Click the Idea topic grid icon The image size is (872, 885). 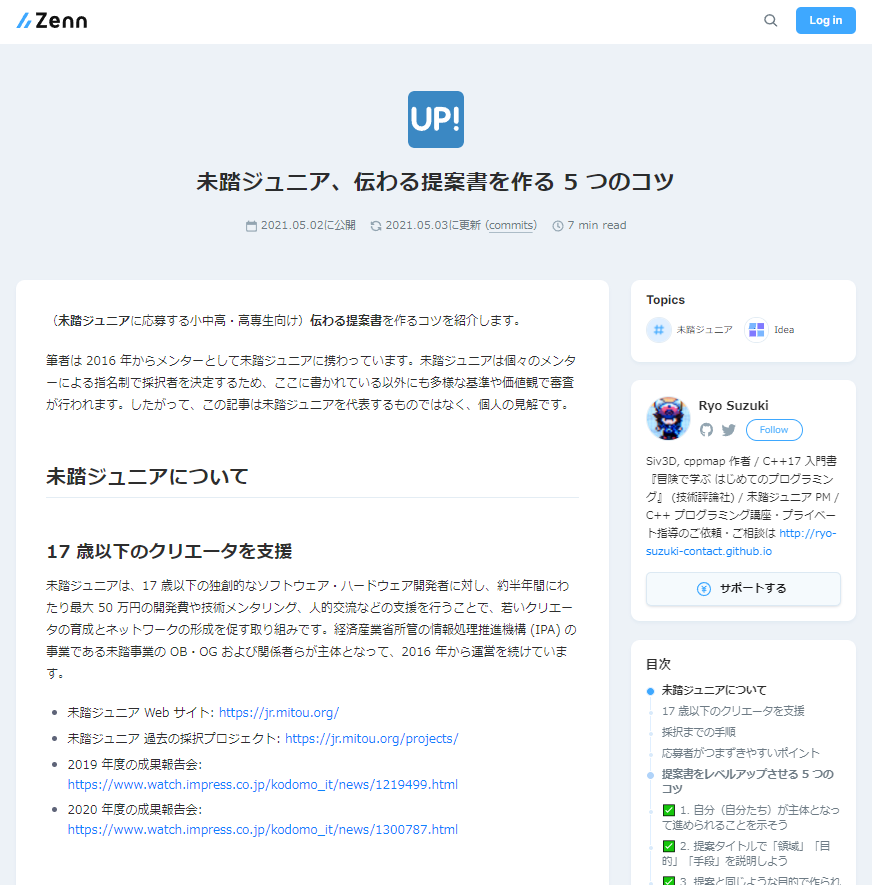(756, 330)
